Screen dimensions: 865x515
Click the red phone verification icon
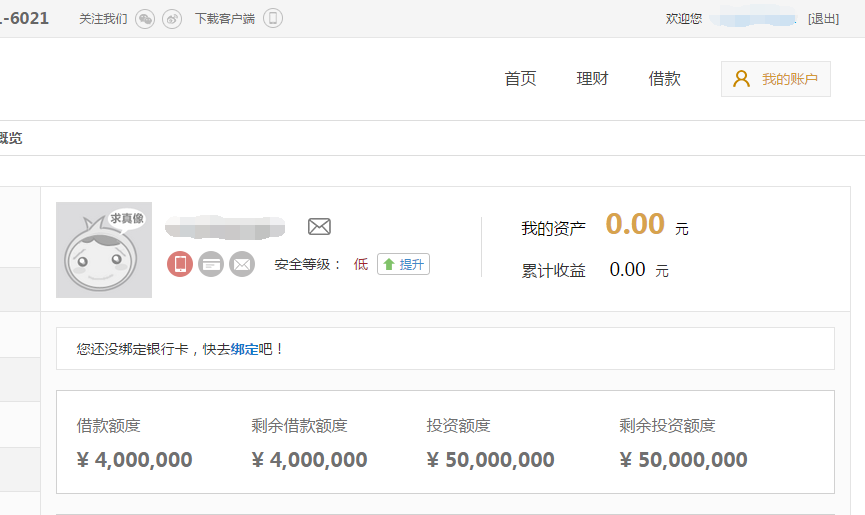point(180,264)
